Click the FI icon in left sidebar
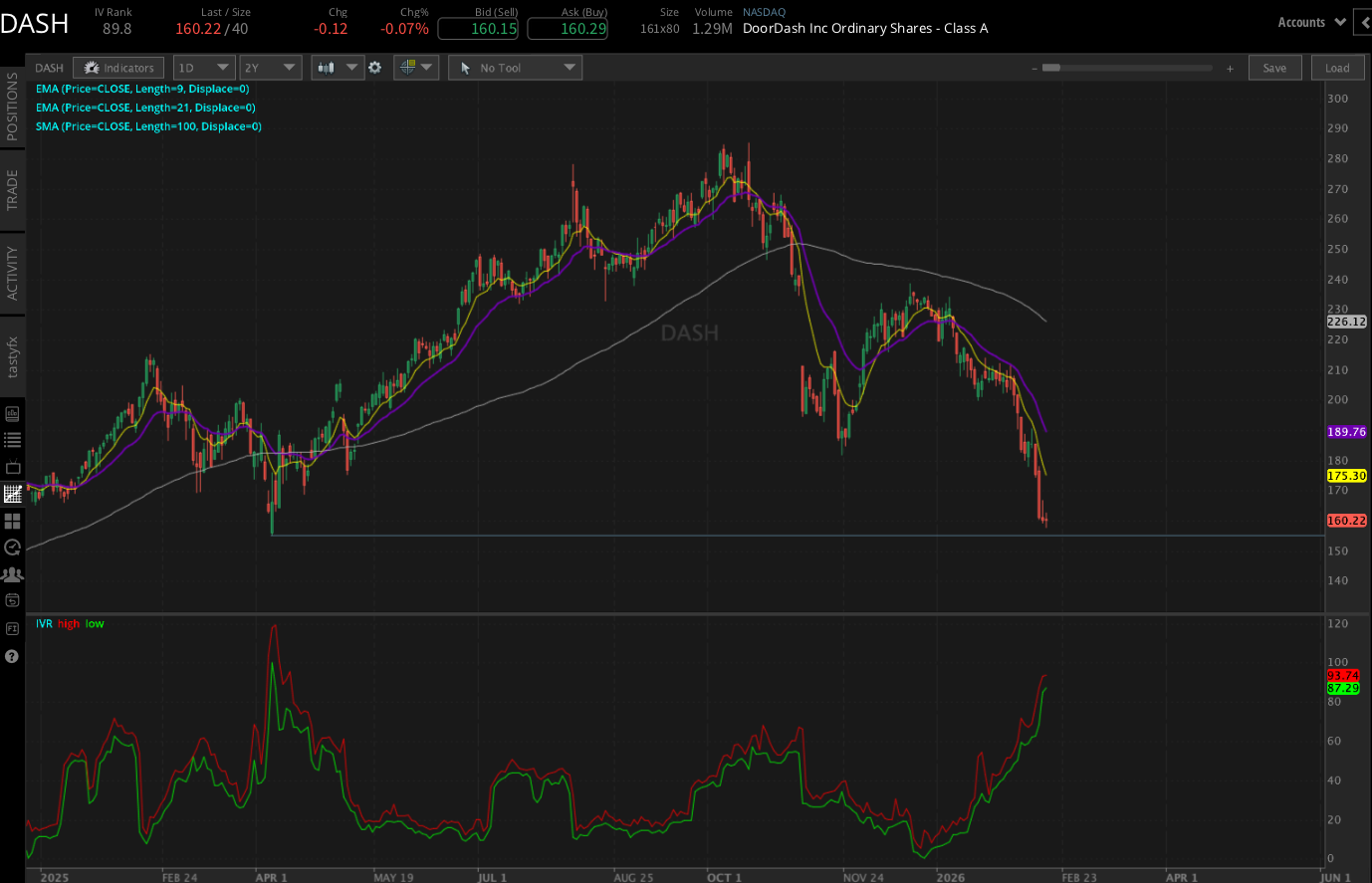Image resolution: width=1372 pixels, height=883 pixels. pos(13,628)
